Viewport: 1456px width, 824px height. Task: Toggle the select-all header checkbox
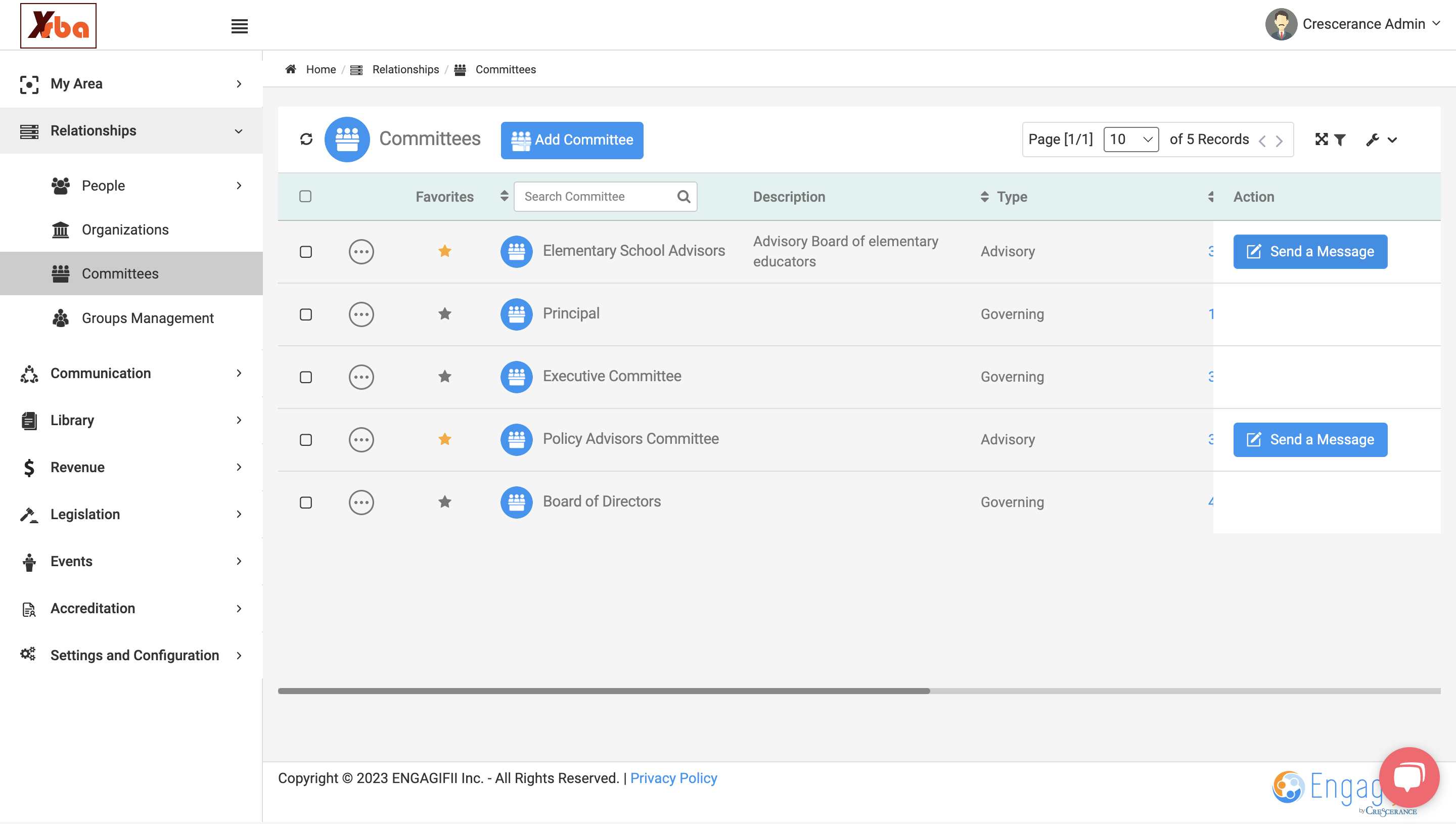pyautogui.click(x=305, y=196)
